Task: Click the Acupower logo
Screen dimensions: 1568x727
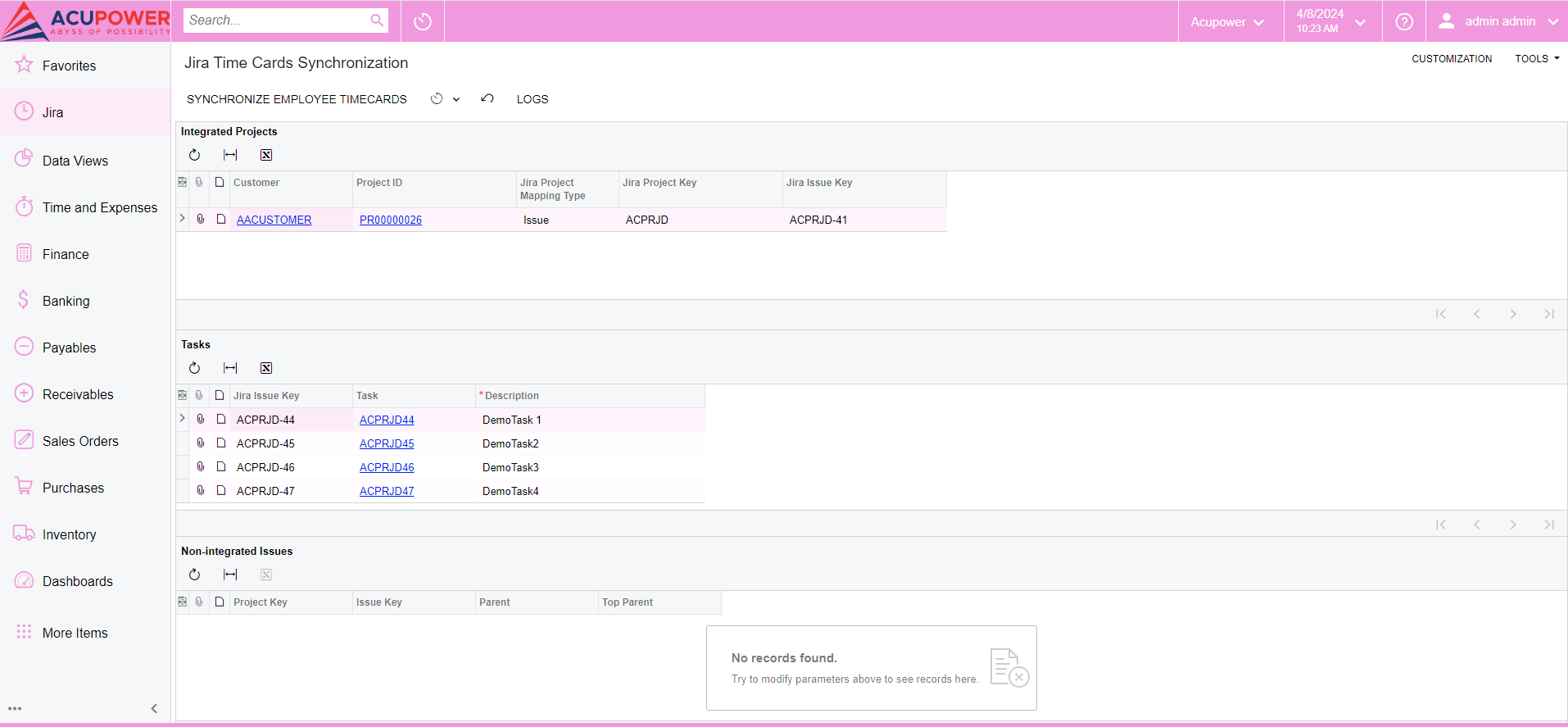Action: (x=85, y=21)
